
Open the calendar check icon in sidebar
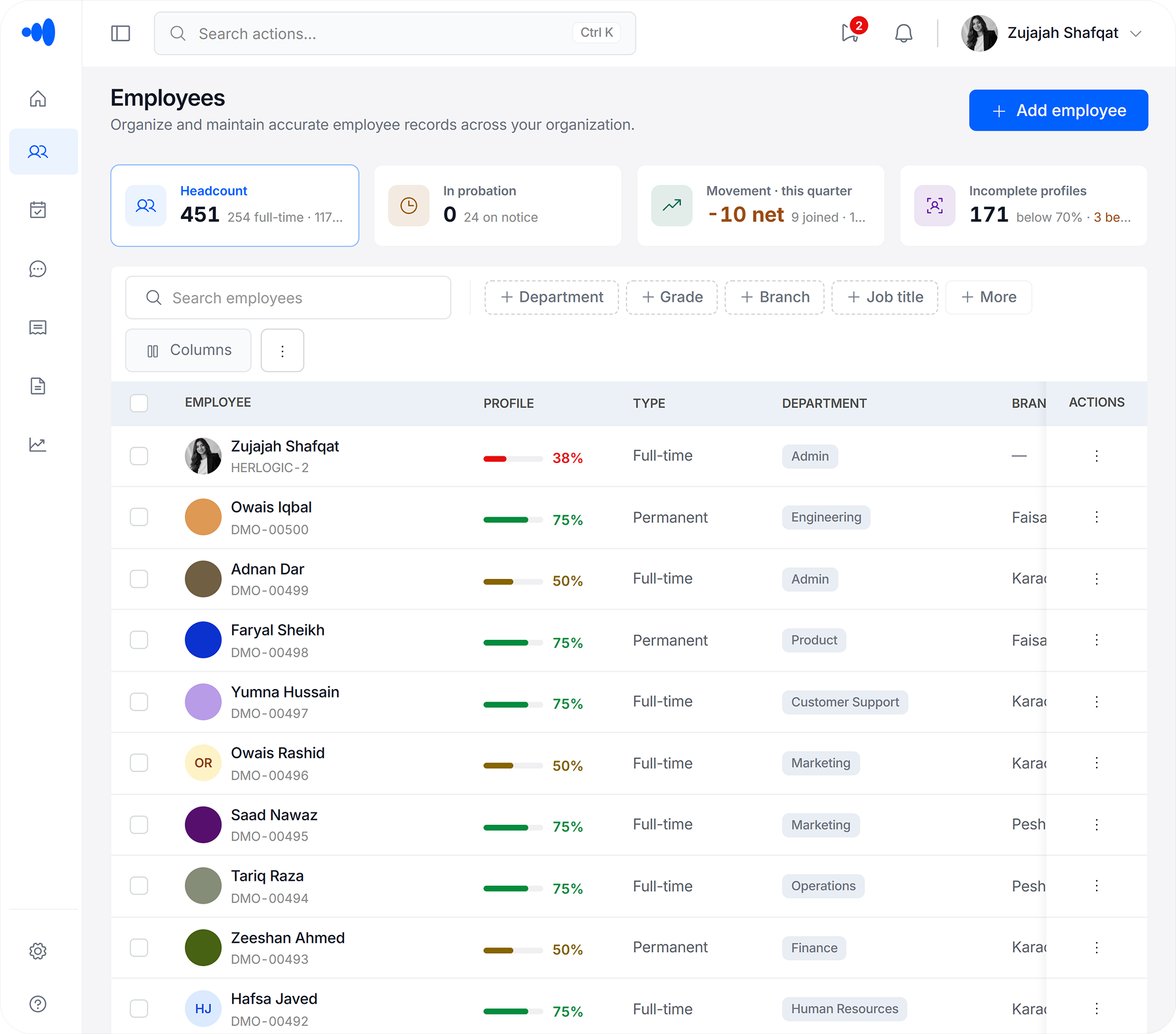coord(38,210)
